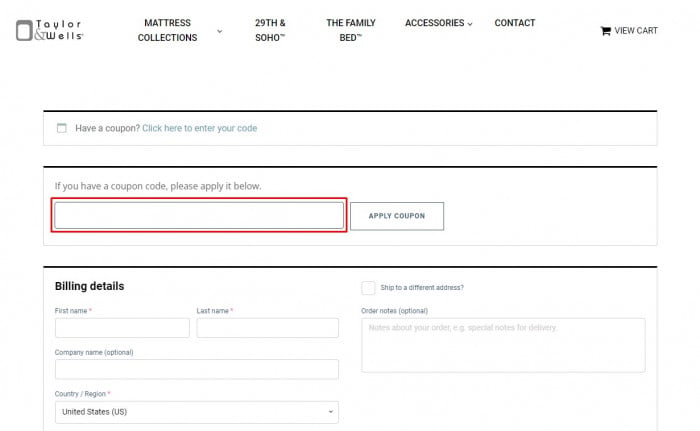700x431 pixels.
Task: Click the Order notes text area
Action: coord(503,345)
